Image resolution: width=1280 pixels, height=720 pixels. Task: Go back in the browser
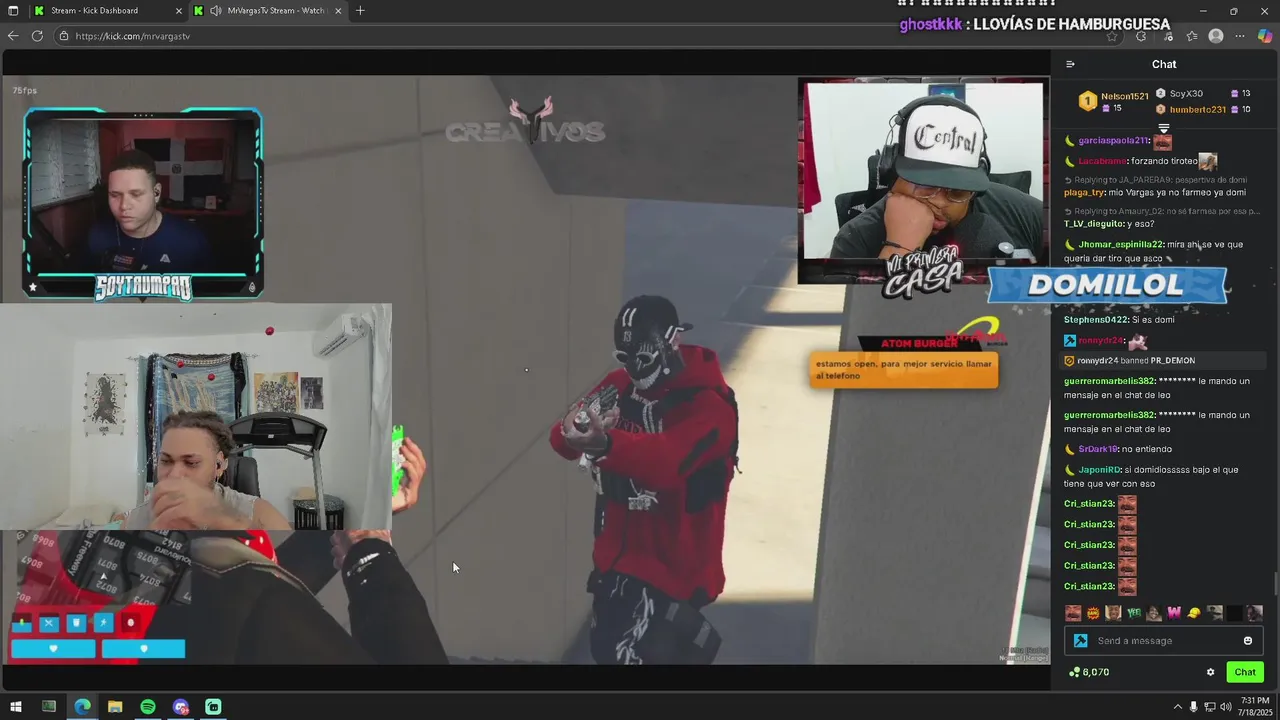coord(12,36)
